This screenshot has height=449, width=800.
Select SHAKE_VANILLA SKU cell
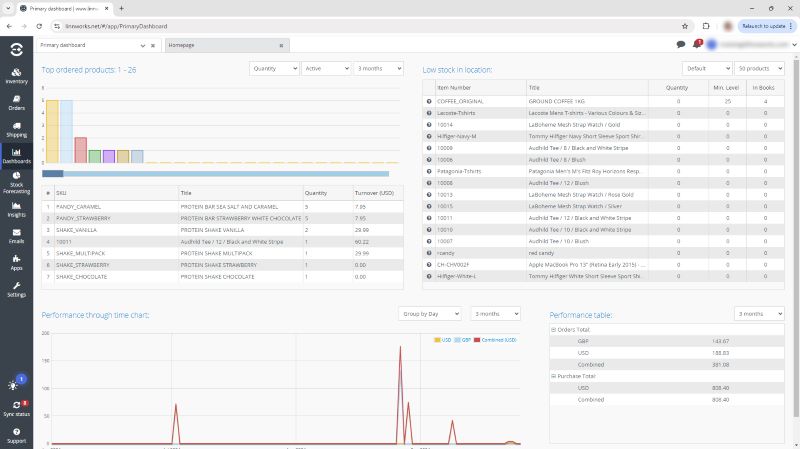tap(116, 230)
